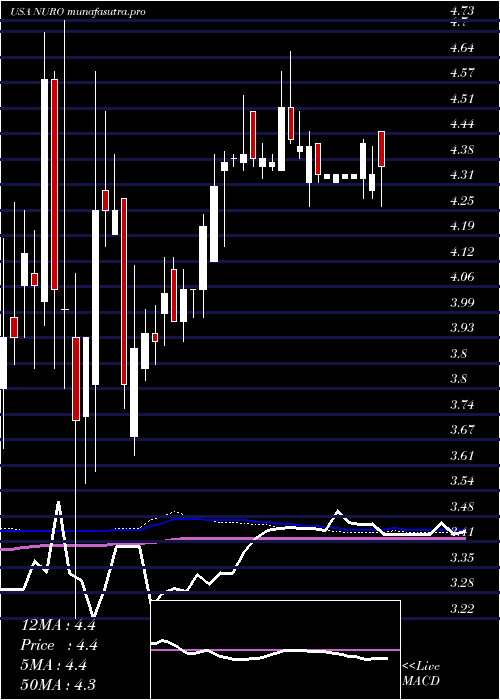Select the 4.44 price axis label
Viewport: 500px width, 700px height.
click(x=461, y=124)
